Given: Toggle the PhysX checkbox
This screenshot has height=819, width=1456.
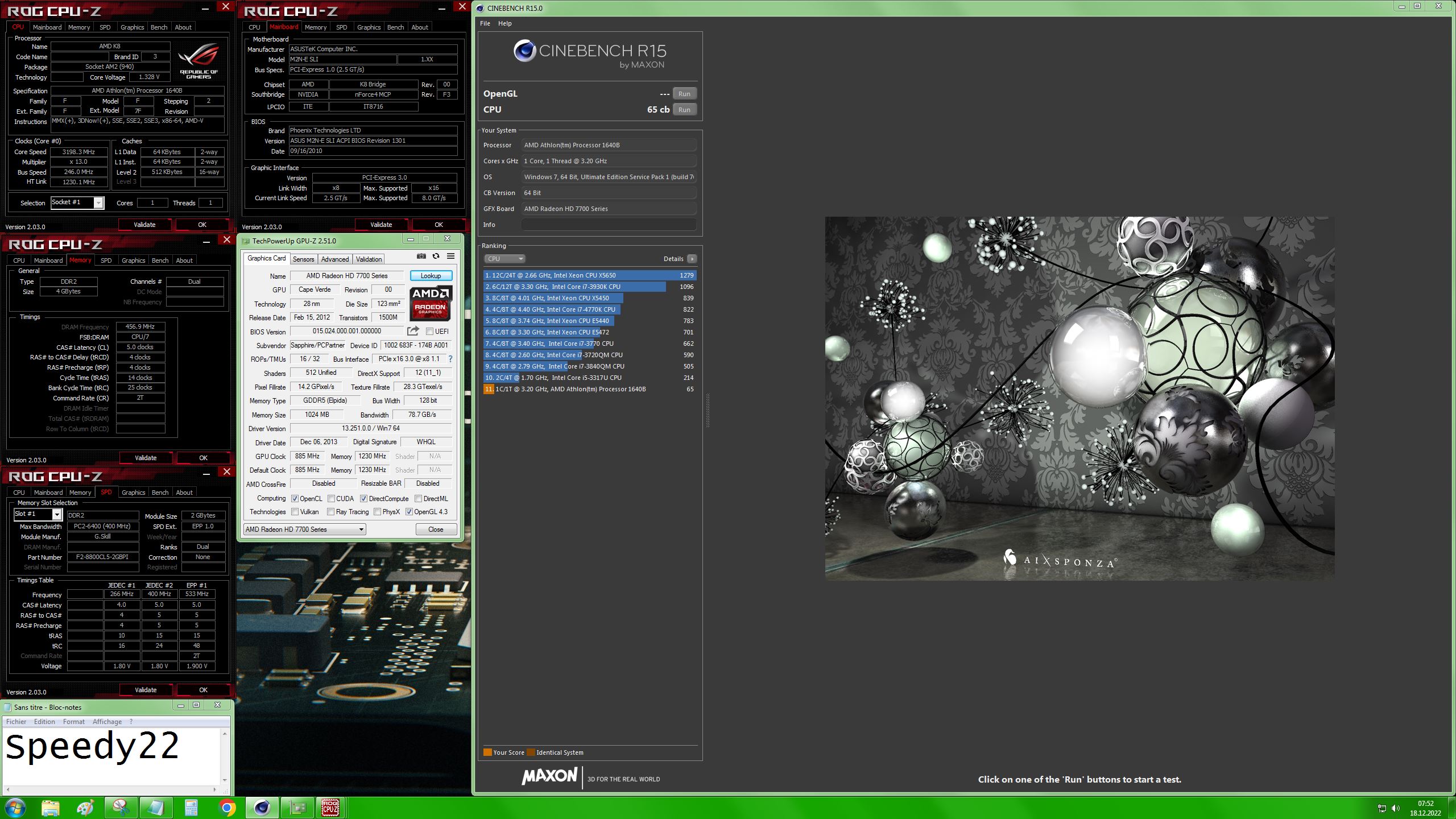Looking at the screenshot, I should click(x=377, y=511).
